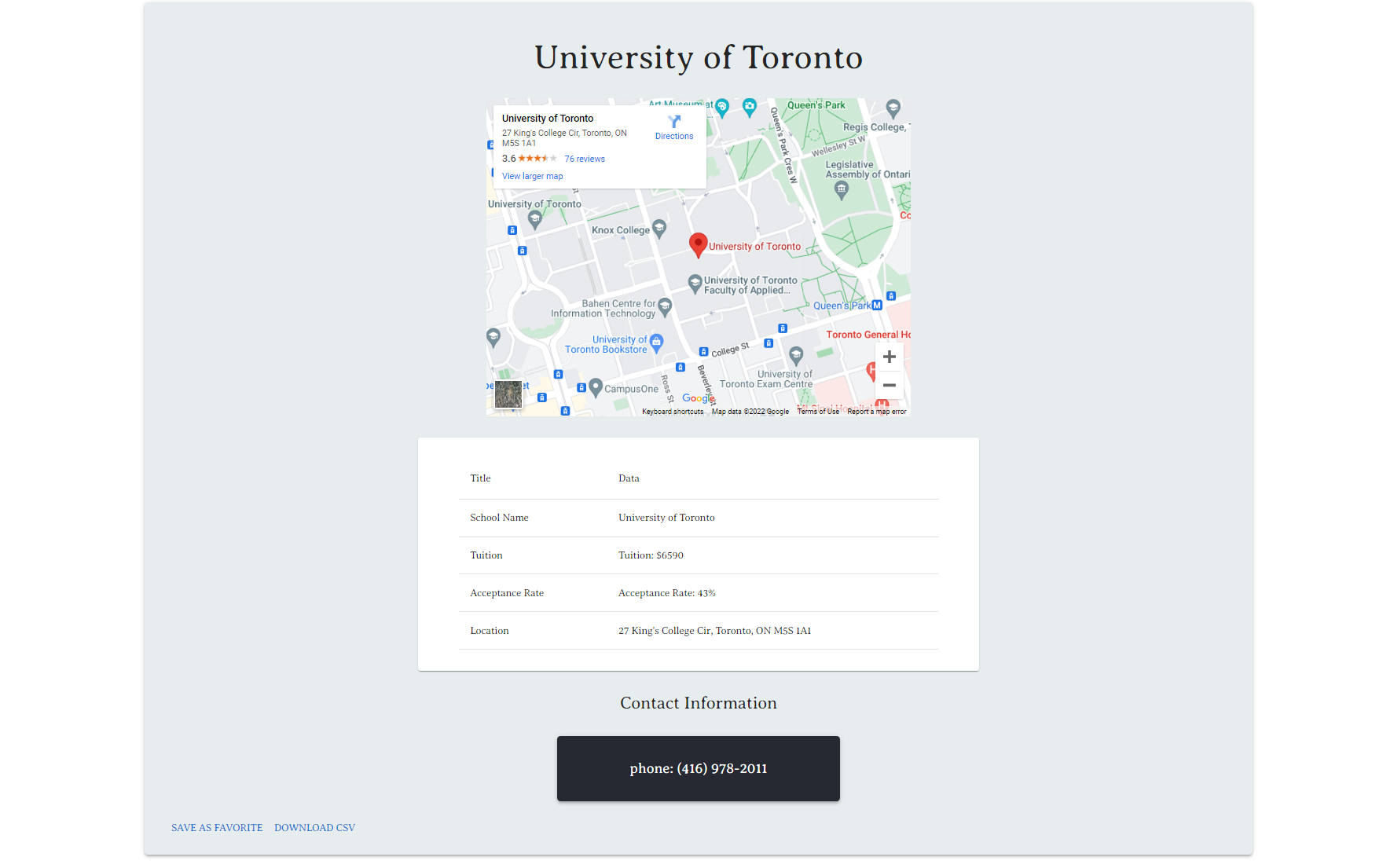Open the University of Toronto Bookstore shopping pin

click(656, 342)
